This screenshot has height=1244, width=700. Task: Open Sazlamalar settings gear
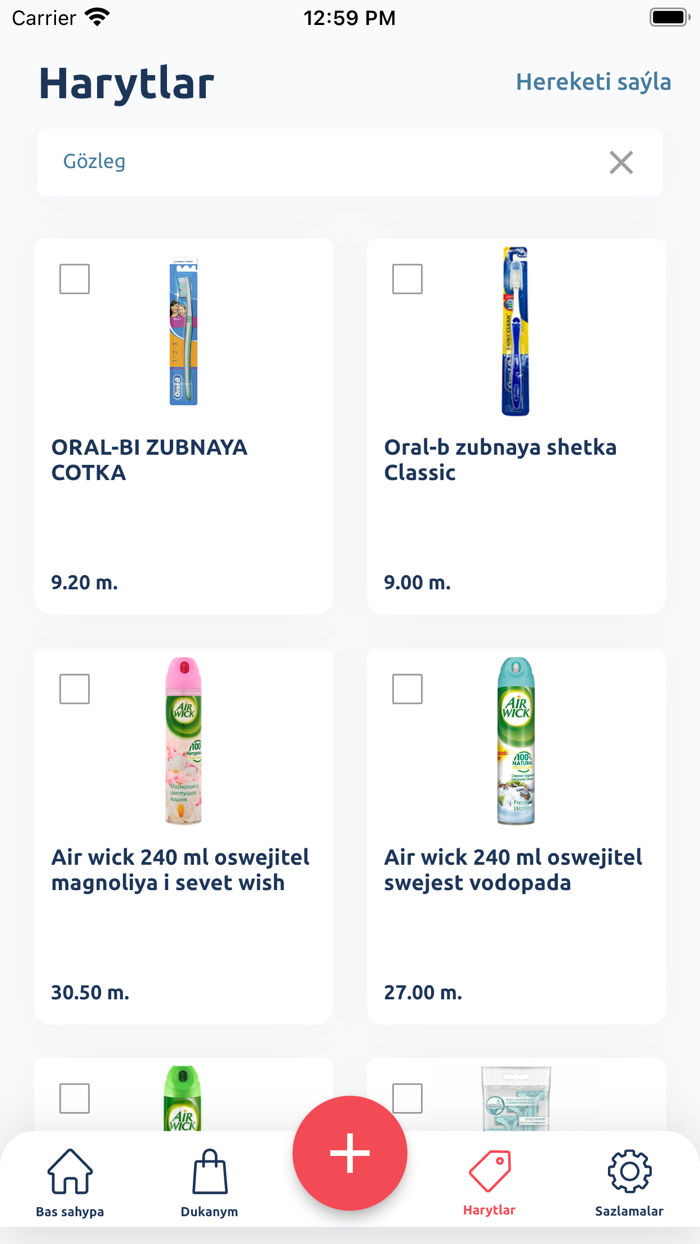(x=629, y=1182)
